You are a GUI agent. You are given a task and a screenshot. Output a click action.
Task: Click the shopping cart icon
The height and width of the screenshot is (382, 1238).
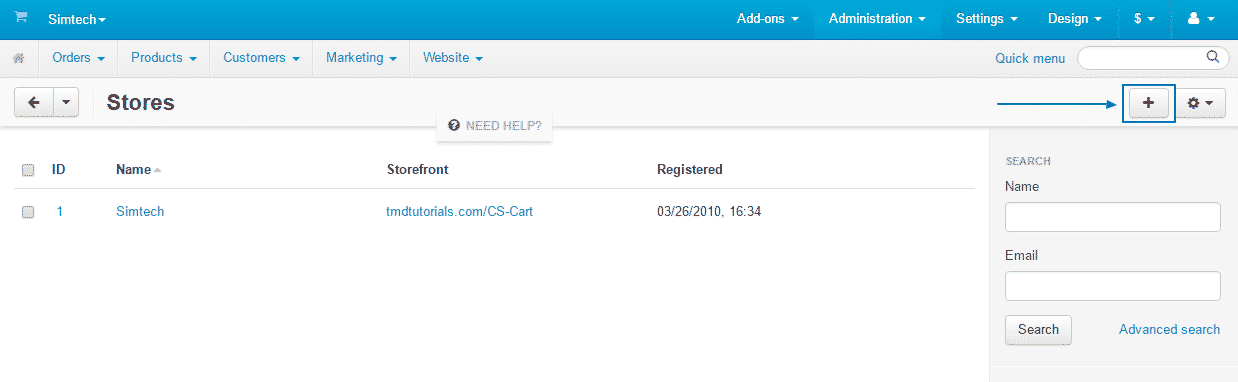click(x=21, y=18)
